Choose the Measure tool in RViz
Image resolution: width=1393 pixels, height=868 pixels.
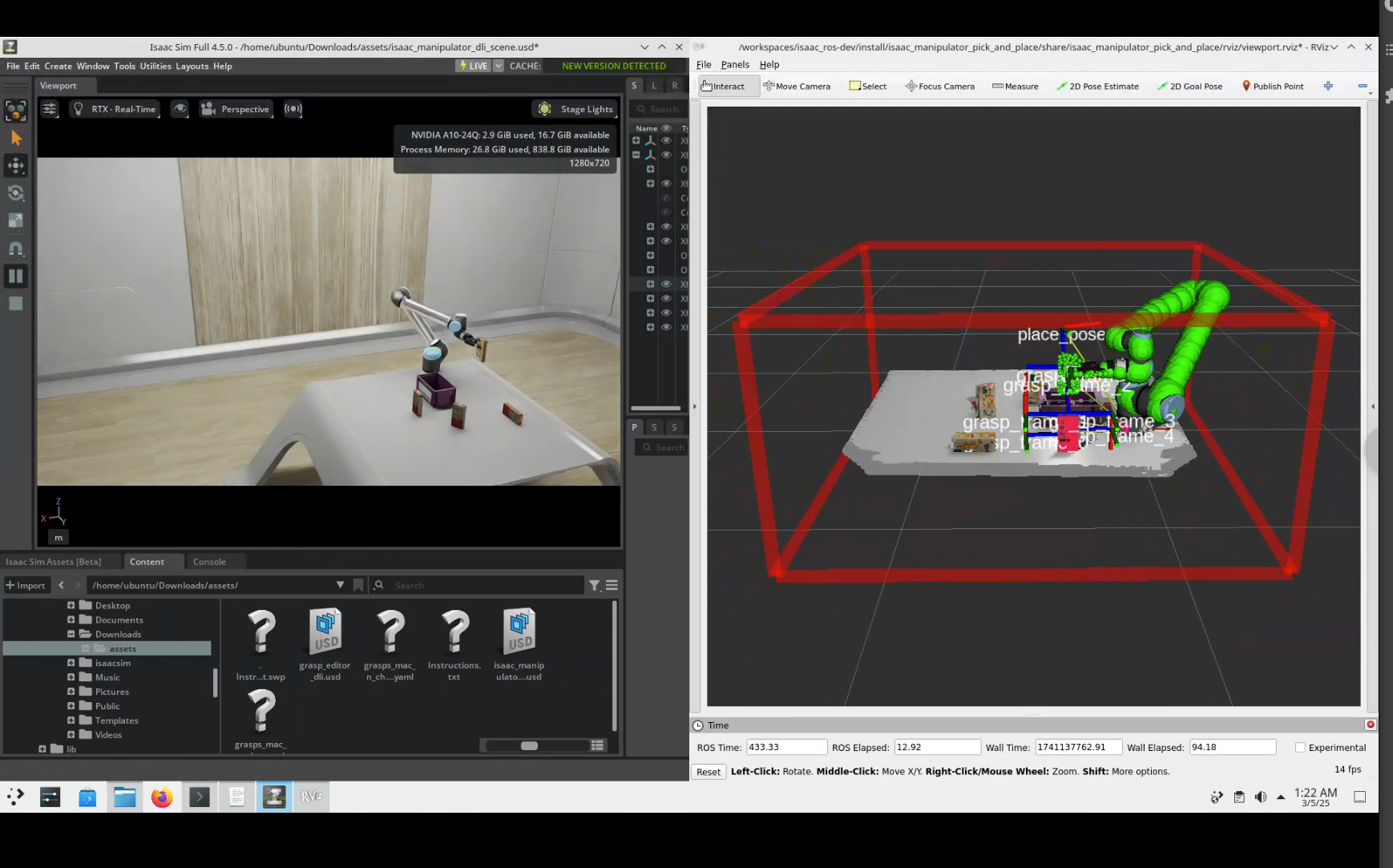tap(1015, 87)
